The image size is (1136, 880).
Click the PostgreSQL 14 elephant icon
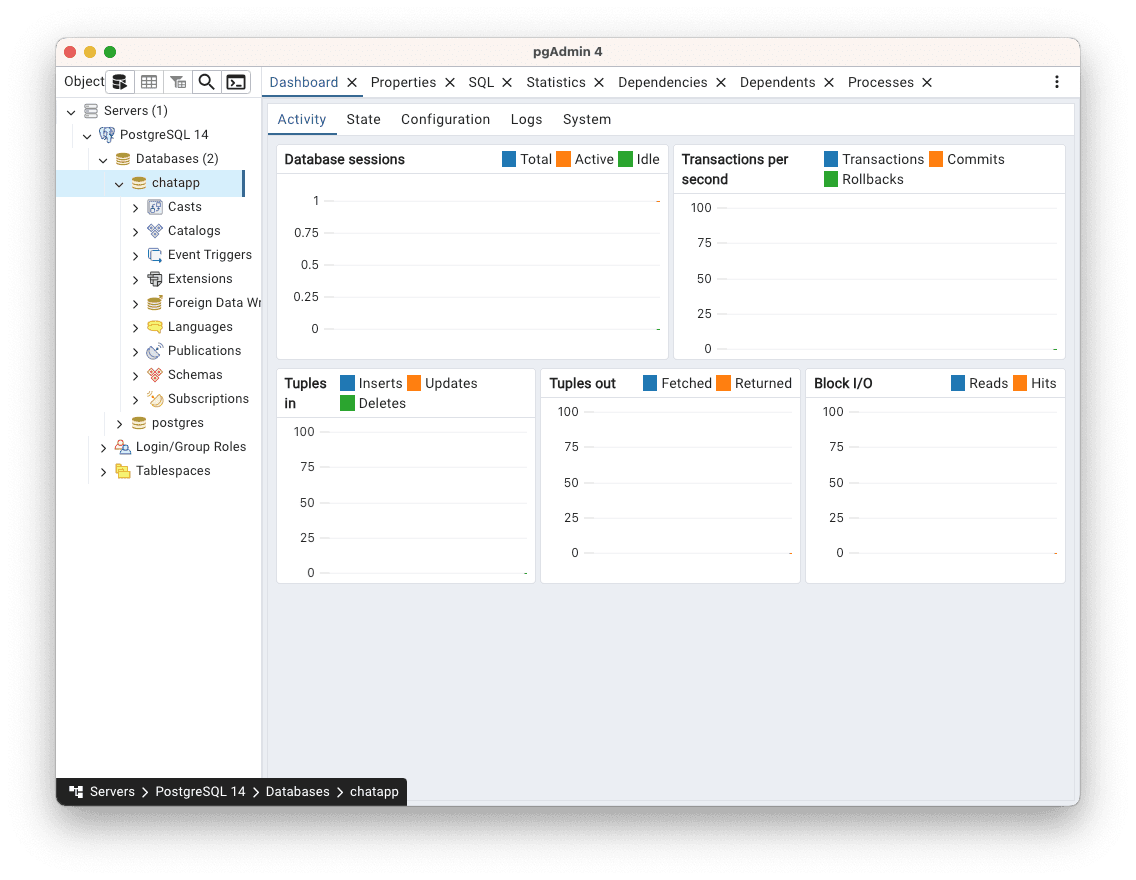[x=106, y=135]
